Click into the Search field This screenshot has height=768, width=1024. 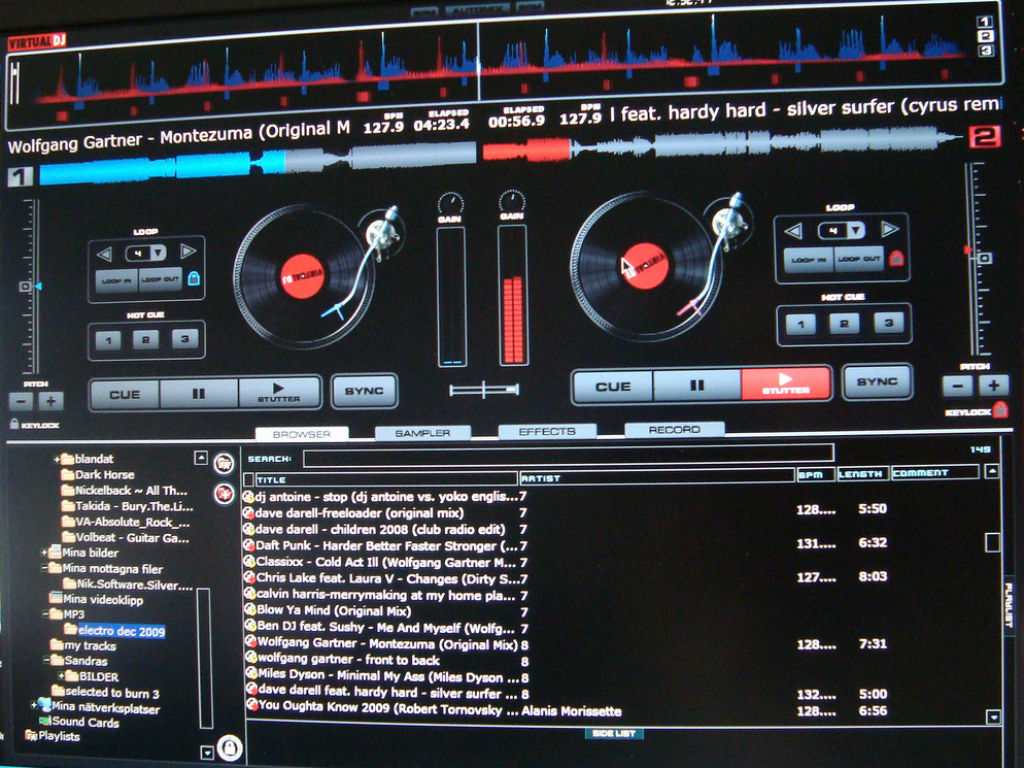tap(568, 455)
